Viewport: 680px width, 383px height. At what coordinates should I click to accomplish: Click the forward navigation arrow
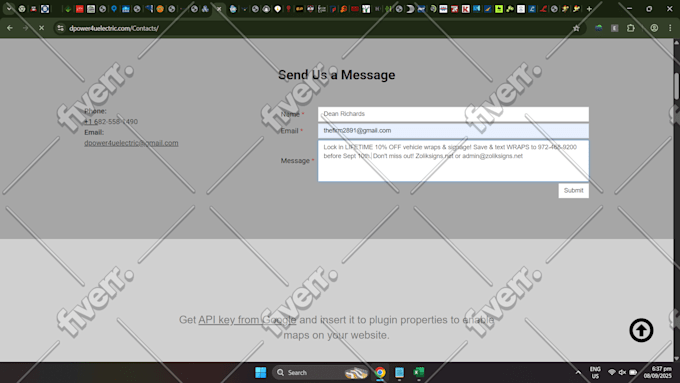pos(26,28)
